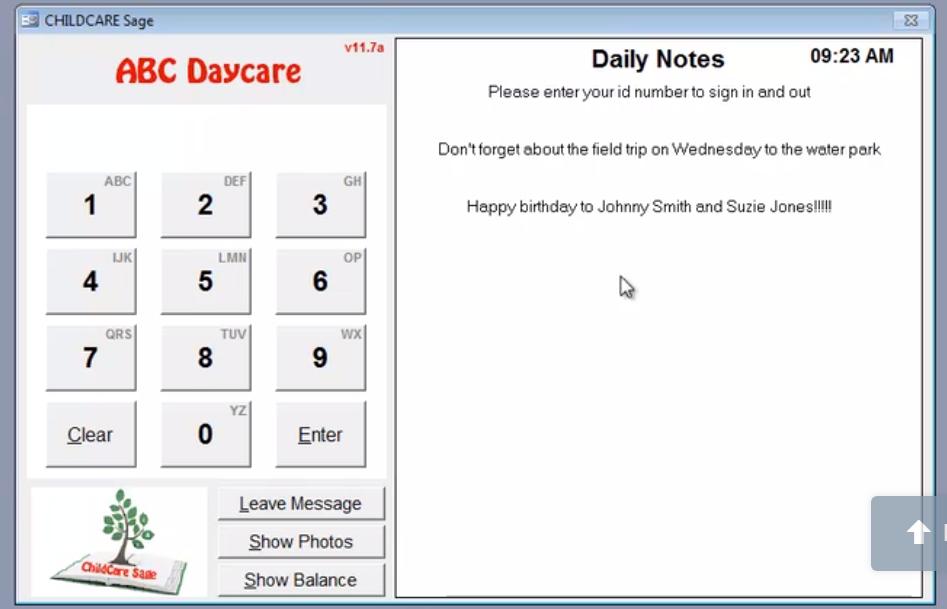Open the Leave Message dialog
Screen dimensions: 947x609
(301, 504)
